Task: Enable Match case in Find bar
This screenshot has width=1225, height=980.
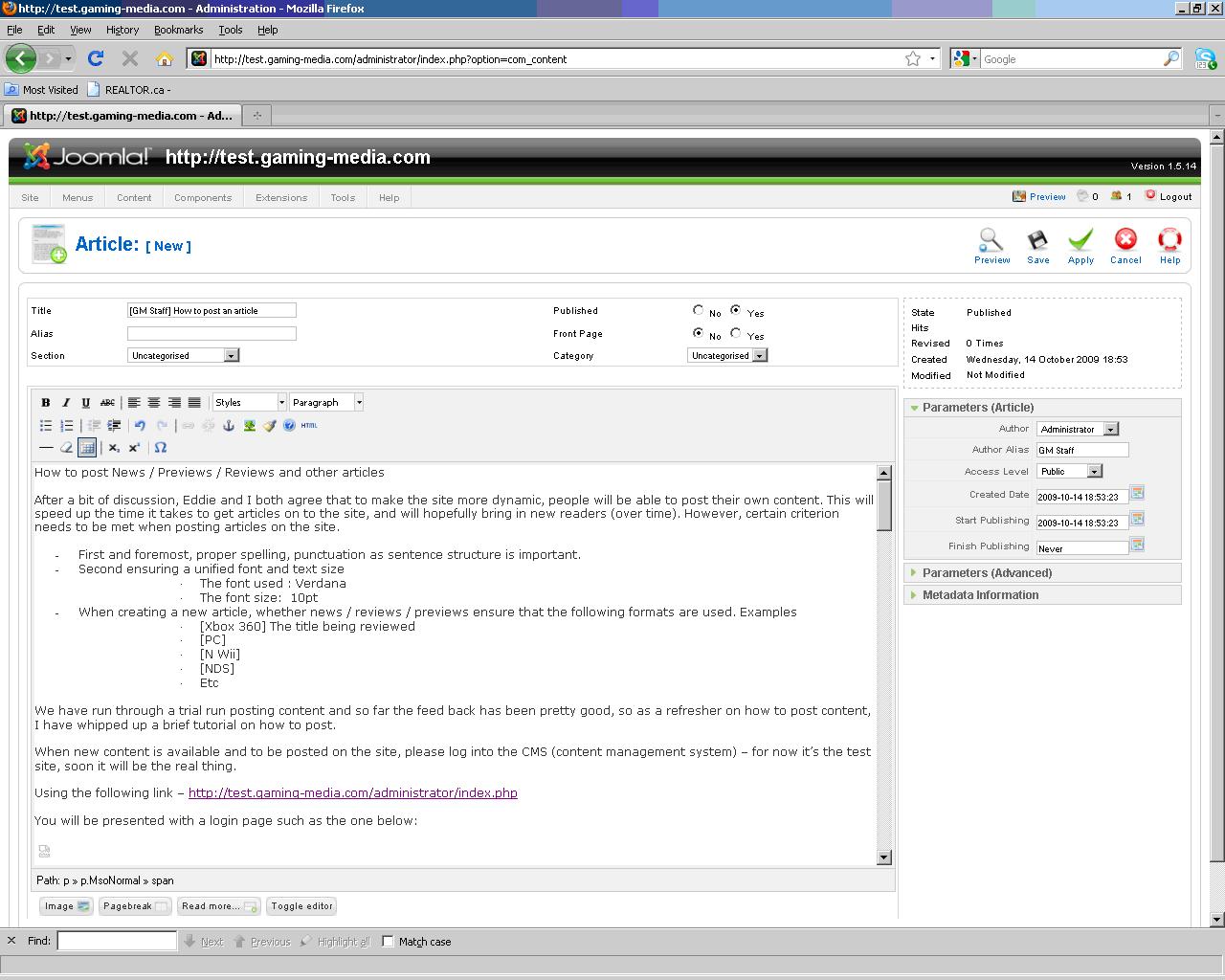Action: (x=388, y=941)
